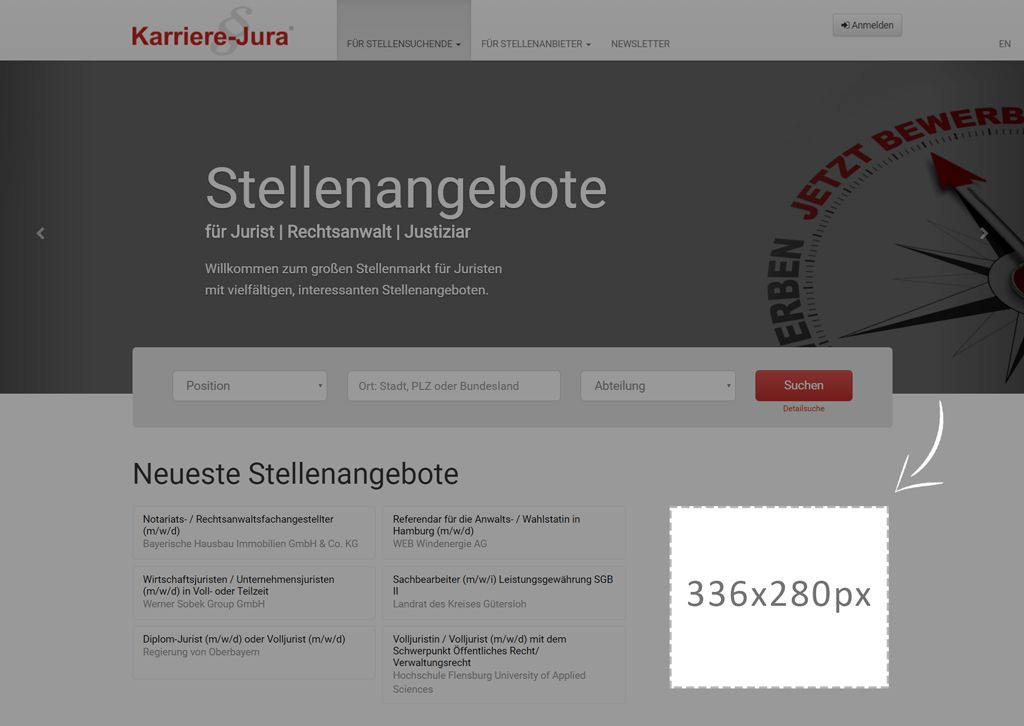
Task: Focus the Ort location input field
Action: 453,386
